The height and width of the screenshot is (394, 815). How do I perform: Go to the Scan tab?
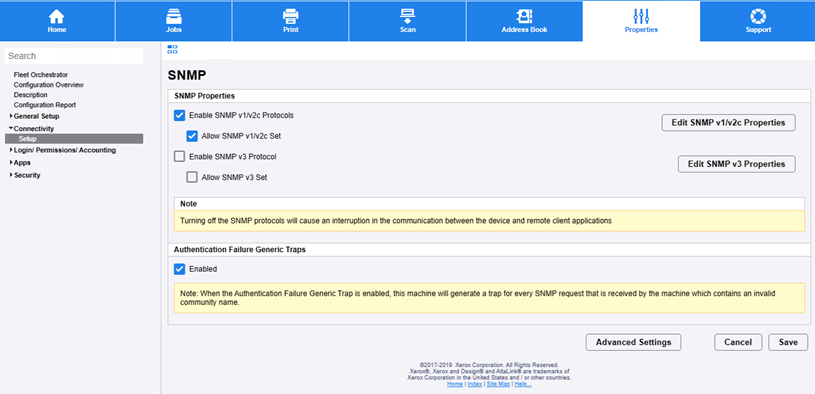[x=408, y=21]
